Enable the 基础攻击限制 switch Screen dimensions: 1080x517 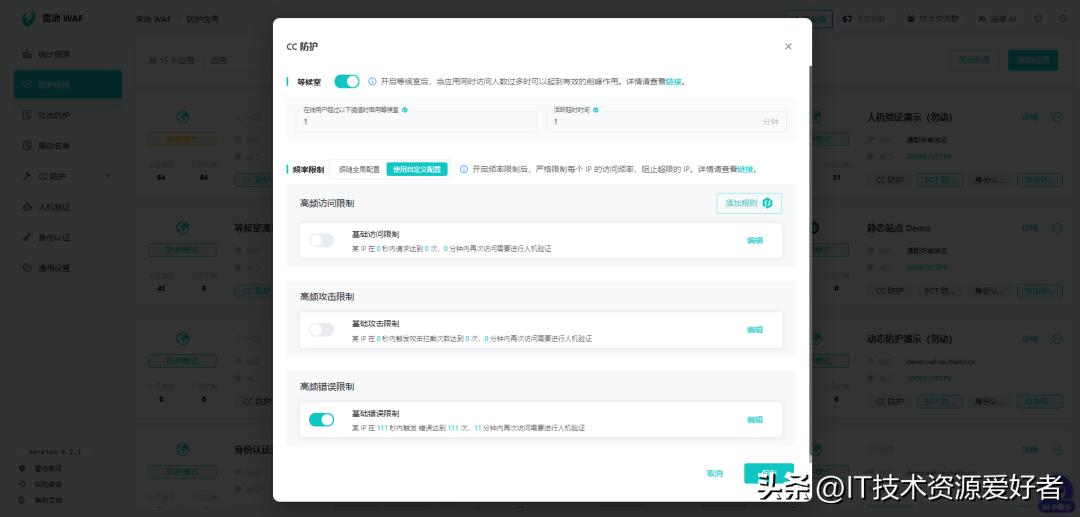(x=322, y=330)
